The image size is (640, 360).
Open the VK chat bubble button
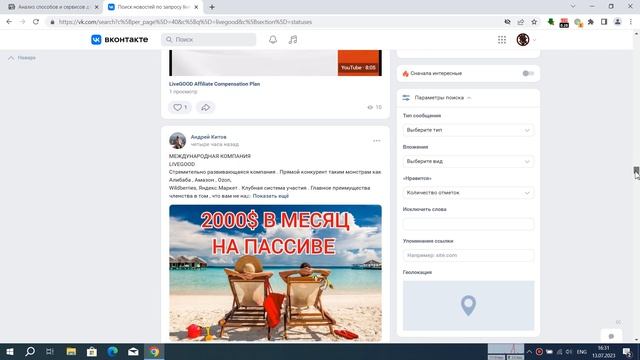pos(611,336)
